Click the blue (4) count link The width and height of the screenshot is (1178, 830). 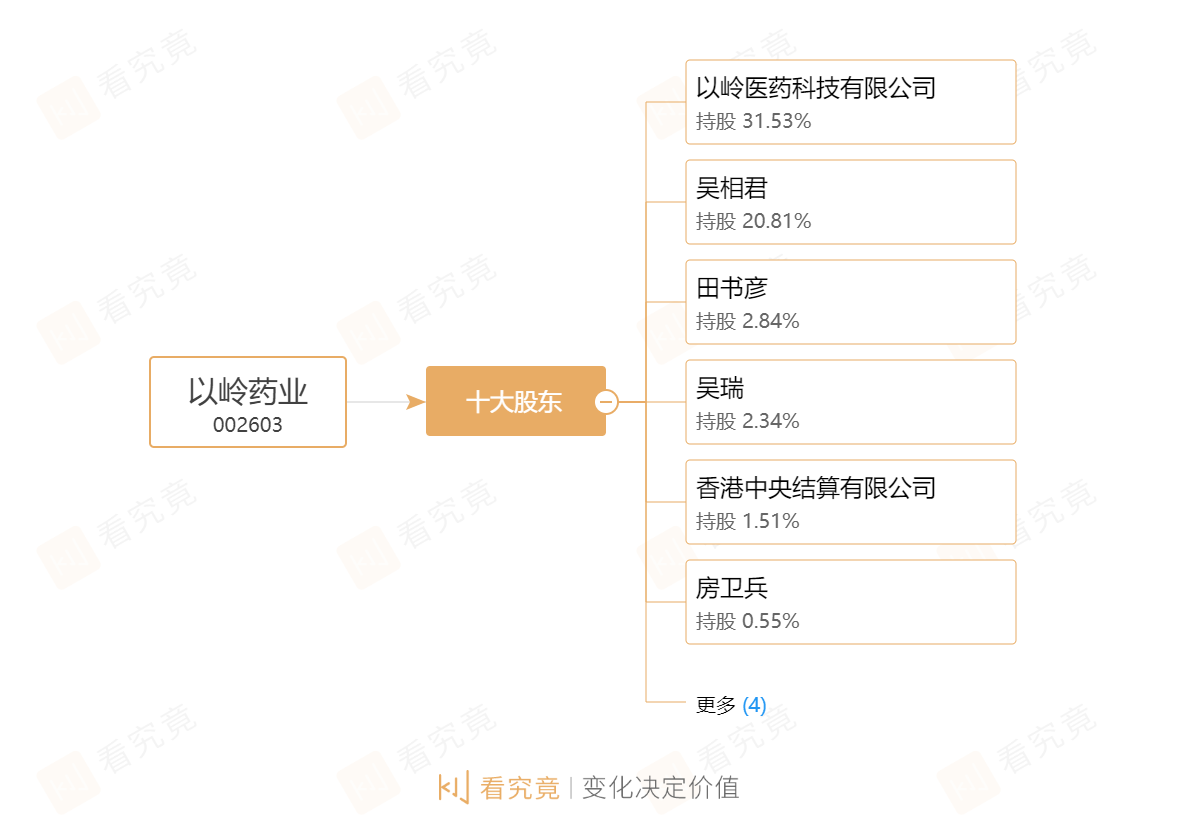tap(754, 705)
